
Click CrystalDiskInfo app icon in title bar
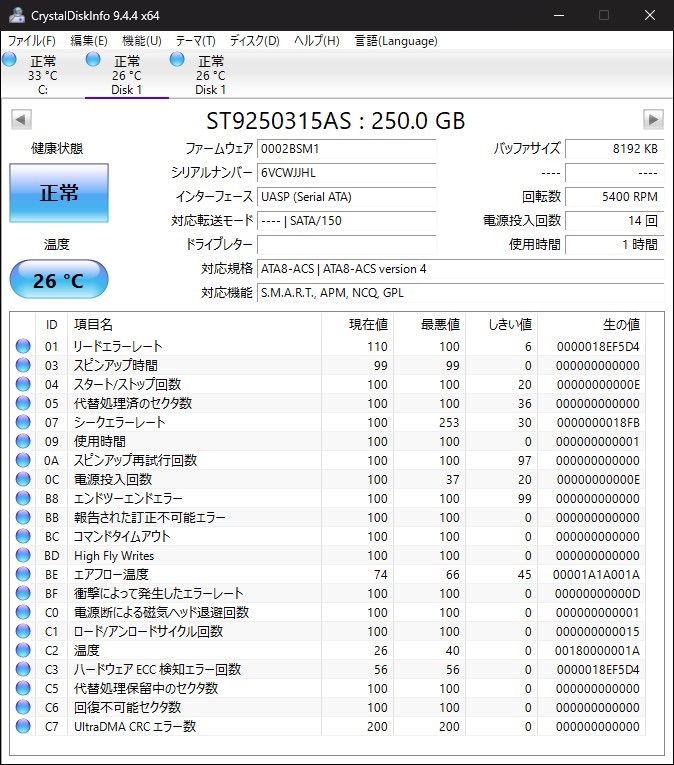16,15
